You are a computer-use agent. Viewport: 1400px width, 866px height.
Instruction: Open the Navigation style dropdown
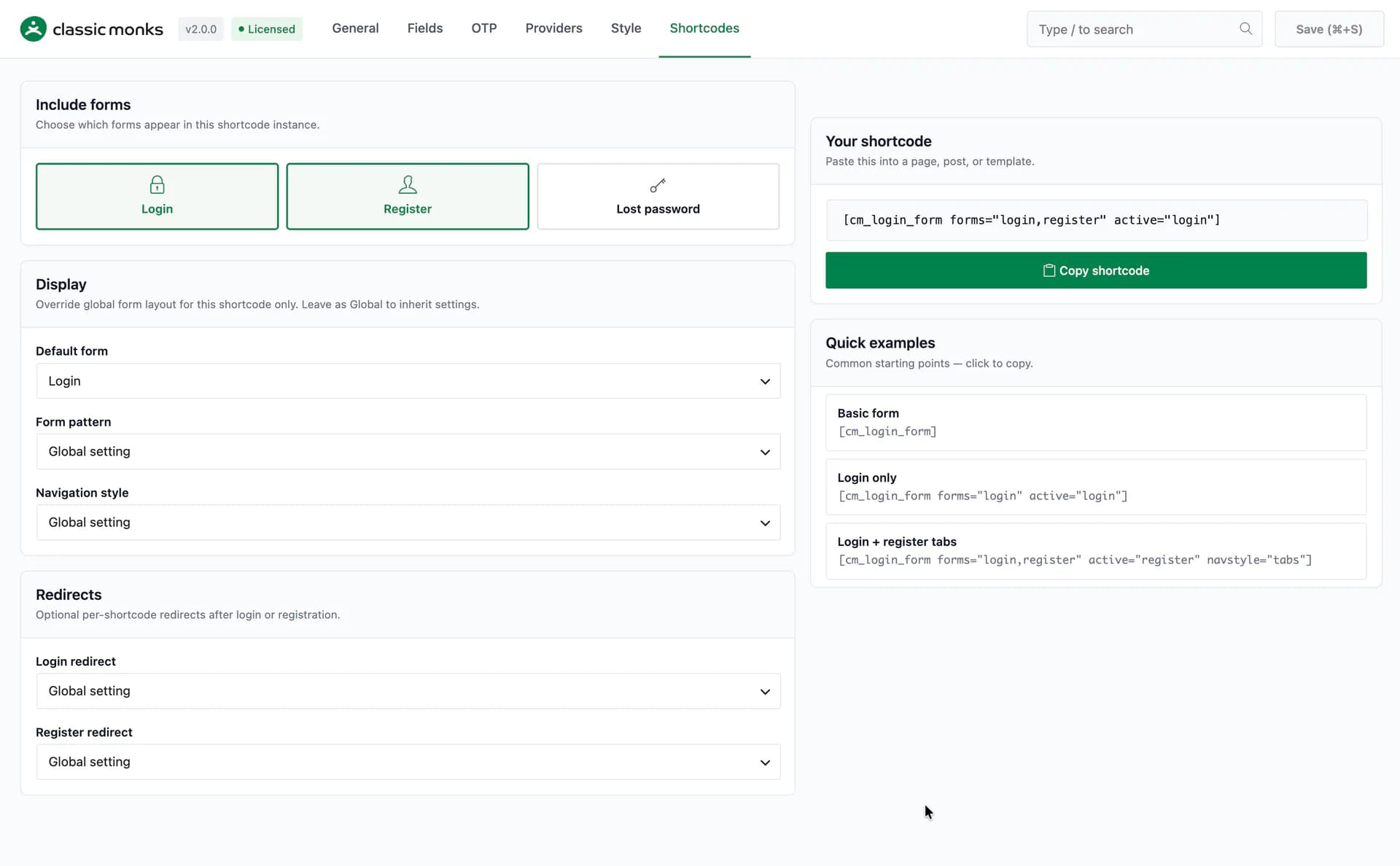408,523
